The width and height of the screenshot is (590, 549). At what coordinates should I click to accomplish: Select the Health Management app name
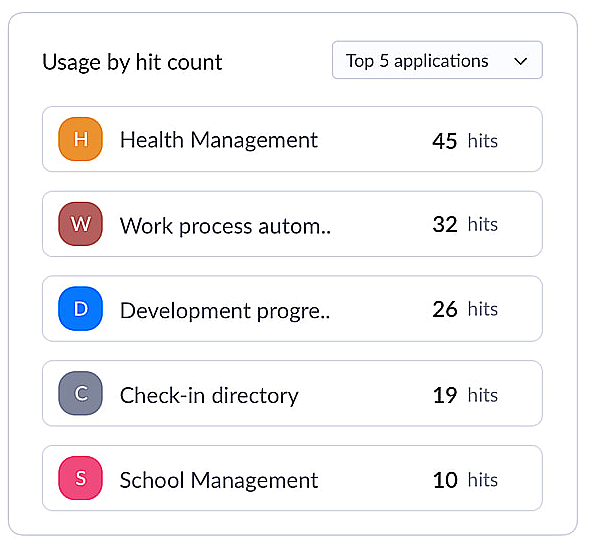(x=219, y=140)
